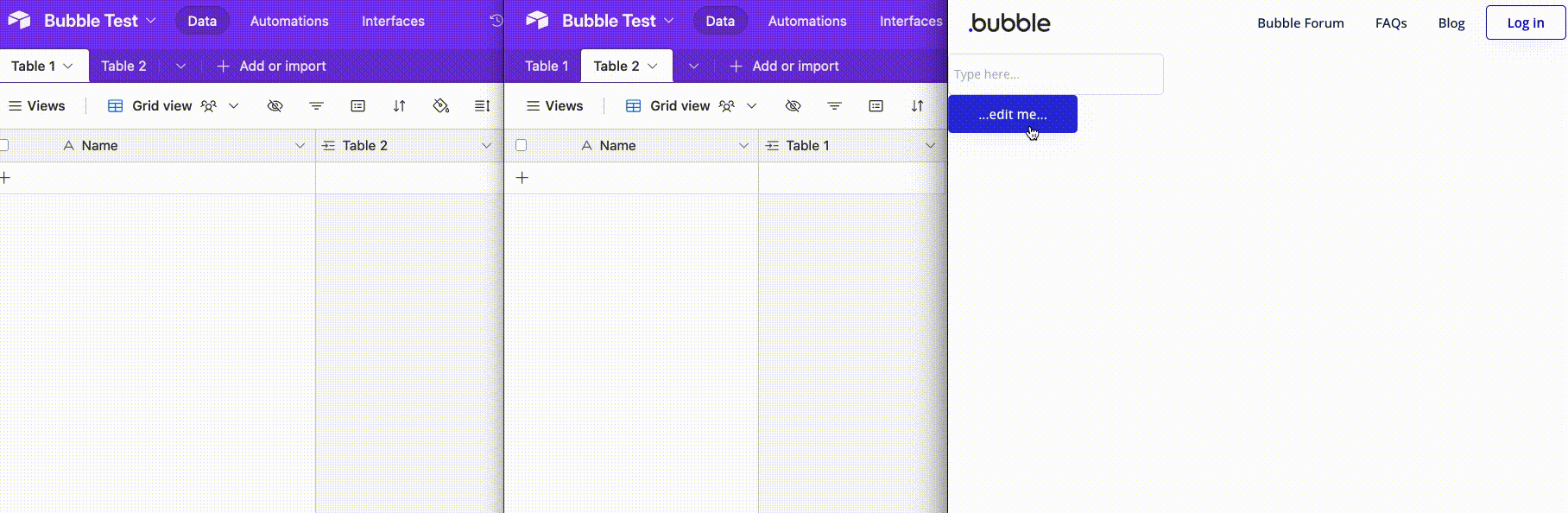
Task: Open the tables list chevron in left window
Action: tap(180, 66)
